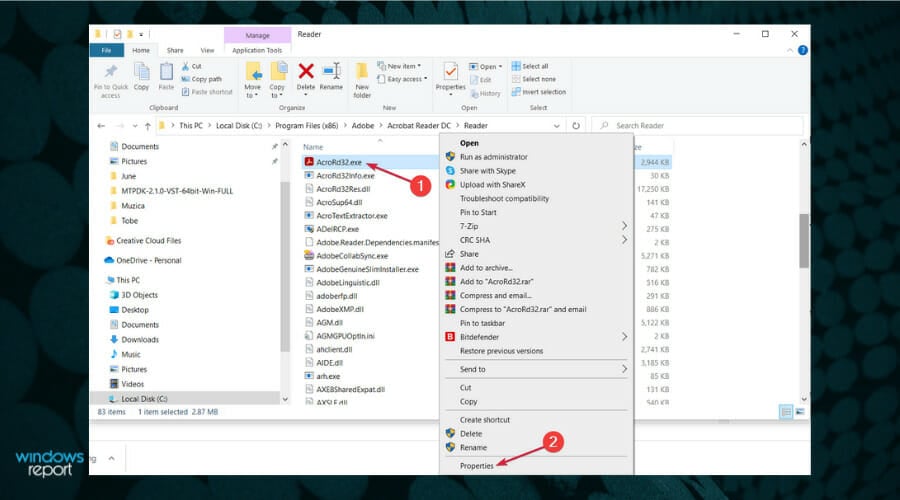The image size is (900, 500).
Task: Expand the address bar history dropdown
Action: pos(556,126)
